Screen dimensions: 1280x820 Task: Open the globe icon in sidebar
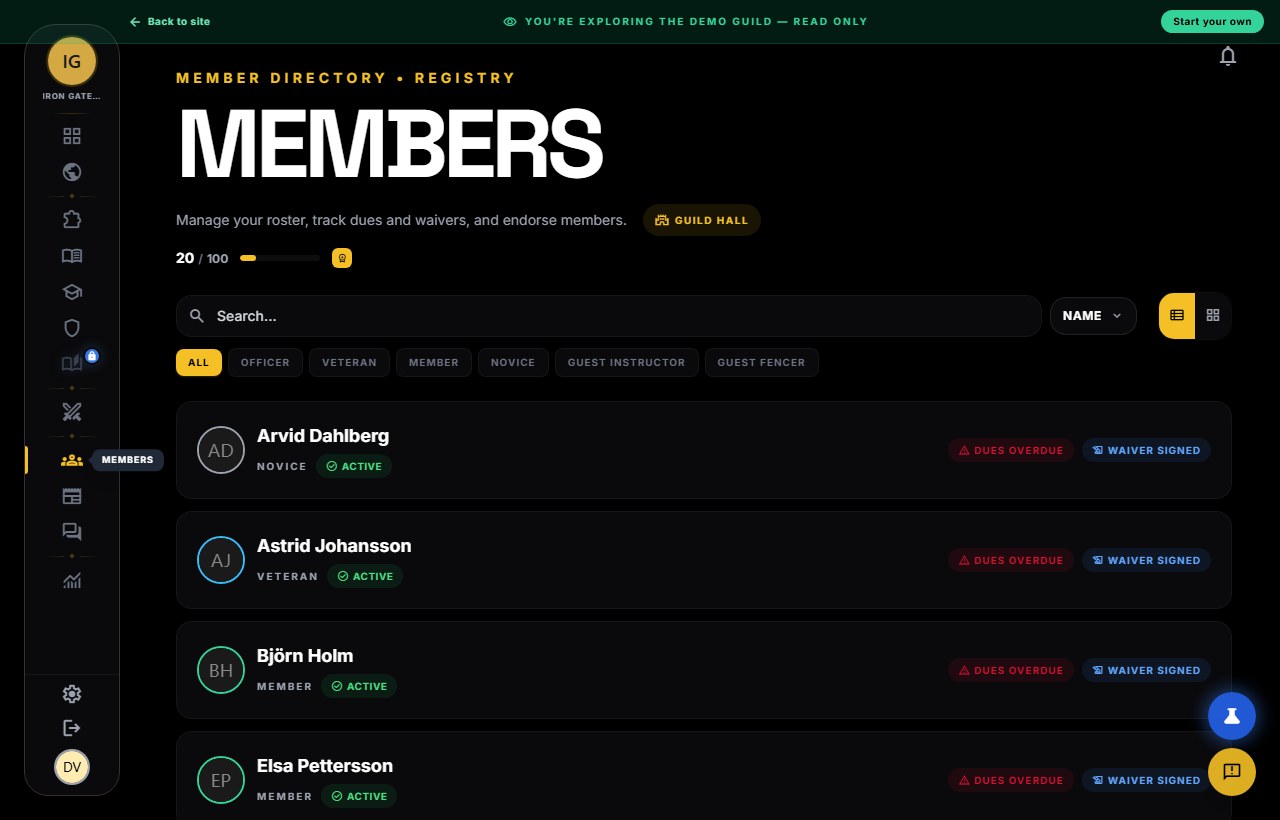coord(72,172)
